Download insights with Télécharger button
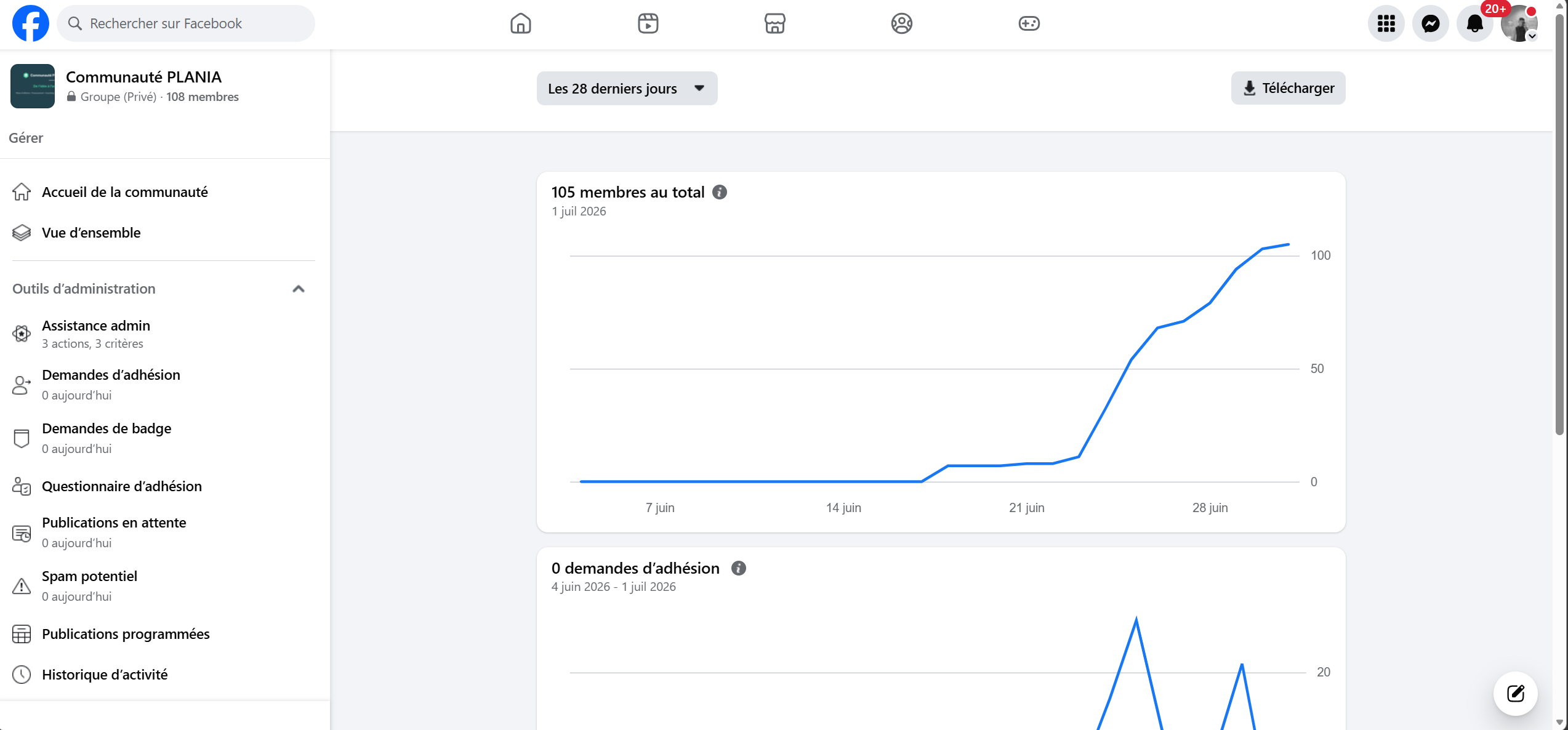 pyautogui.click(x=1288, y=88)
